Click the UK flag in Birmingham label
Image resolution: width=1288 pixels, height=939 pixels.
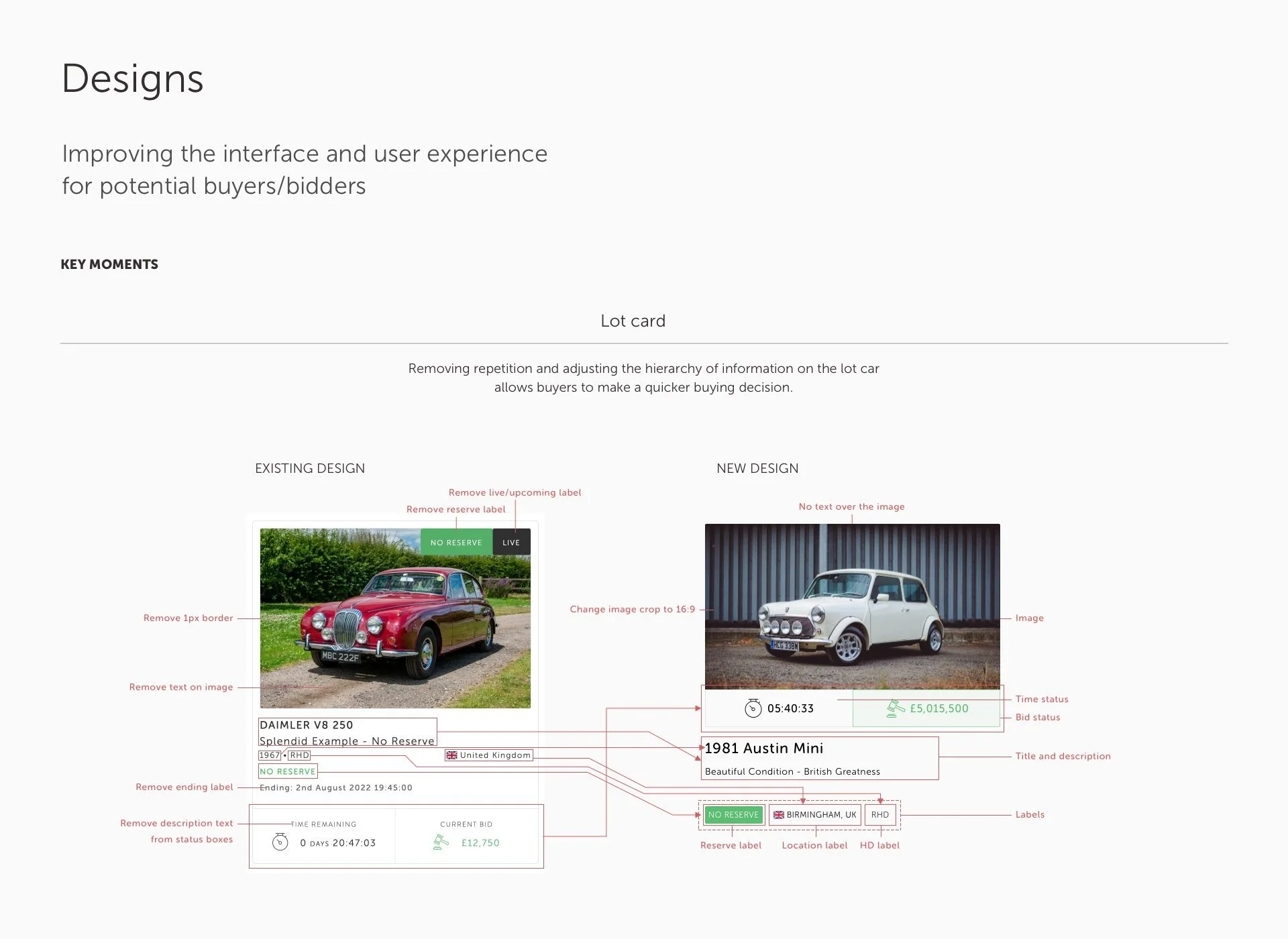coord(778,815)
